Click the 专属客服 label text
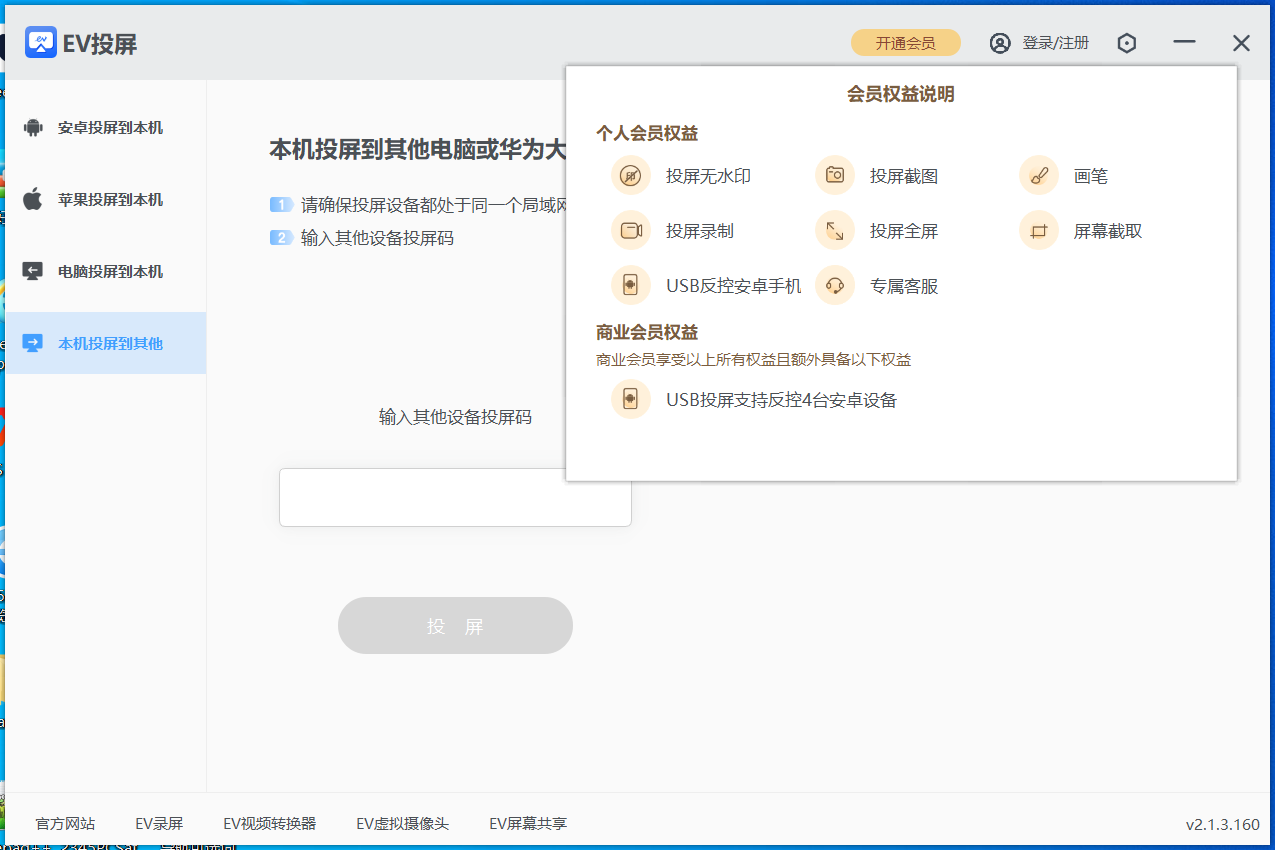Viewport: 1275px width, 850px height. pos(904,286)
